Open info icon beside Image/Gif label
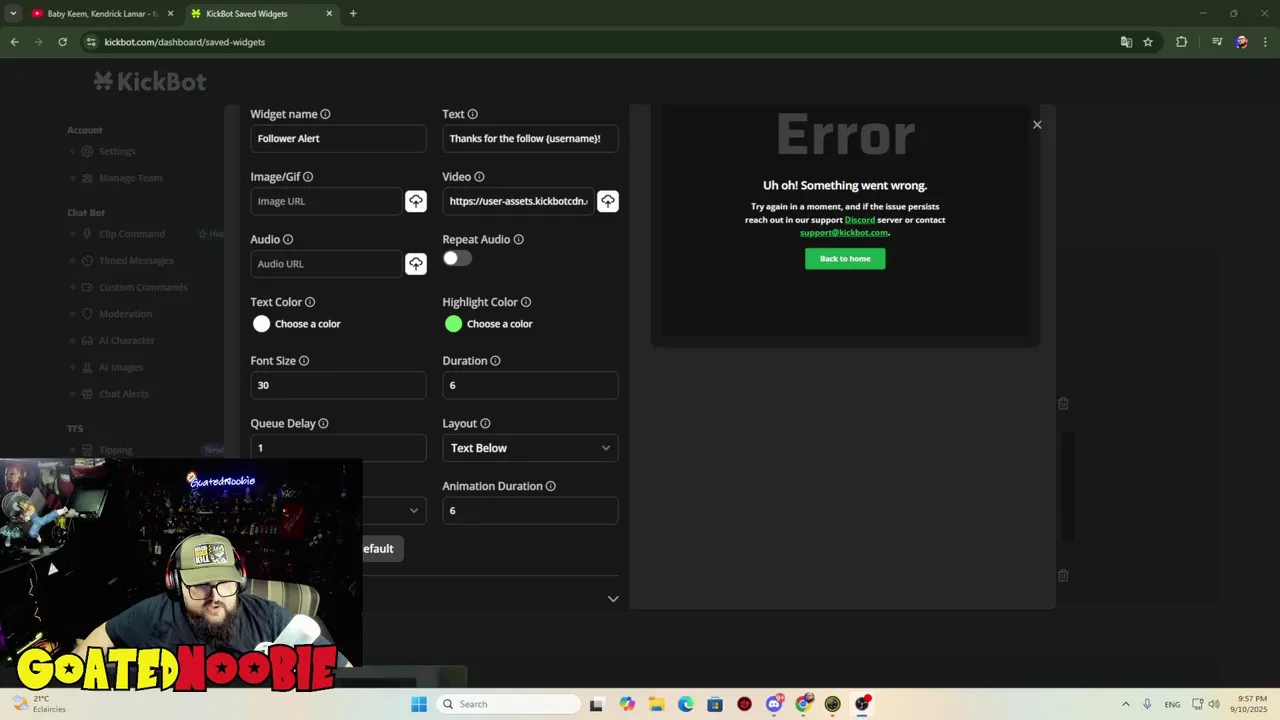The image size is (1280, 720). pos(308,177)
